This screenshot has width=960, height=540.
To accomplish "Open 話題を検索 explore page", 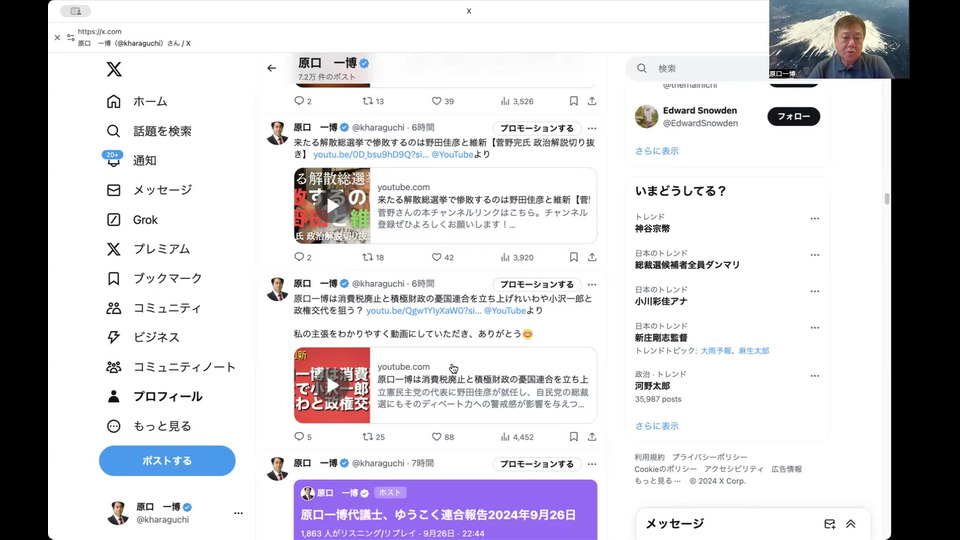I will [x=149, y=131].
